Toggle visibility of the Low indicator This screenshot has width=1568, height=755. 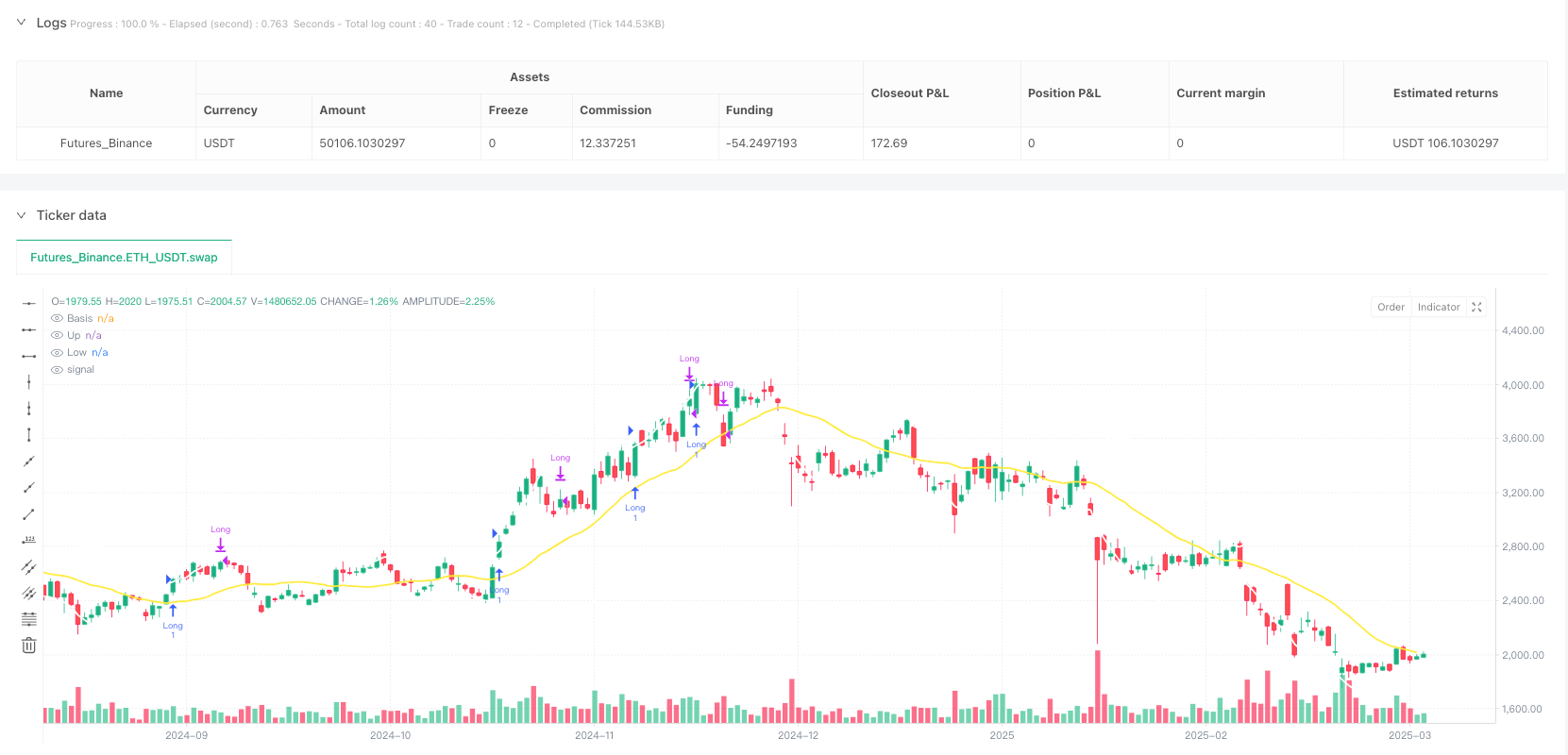pyautogui.click(x=57, y=353)
